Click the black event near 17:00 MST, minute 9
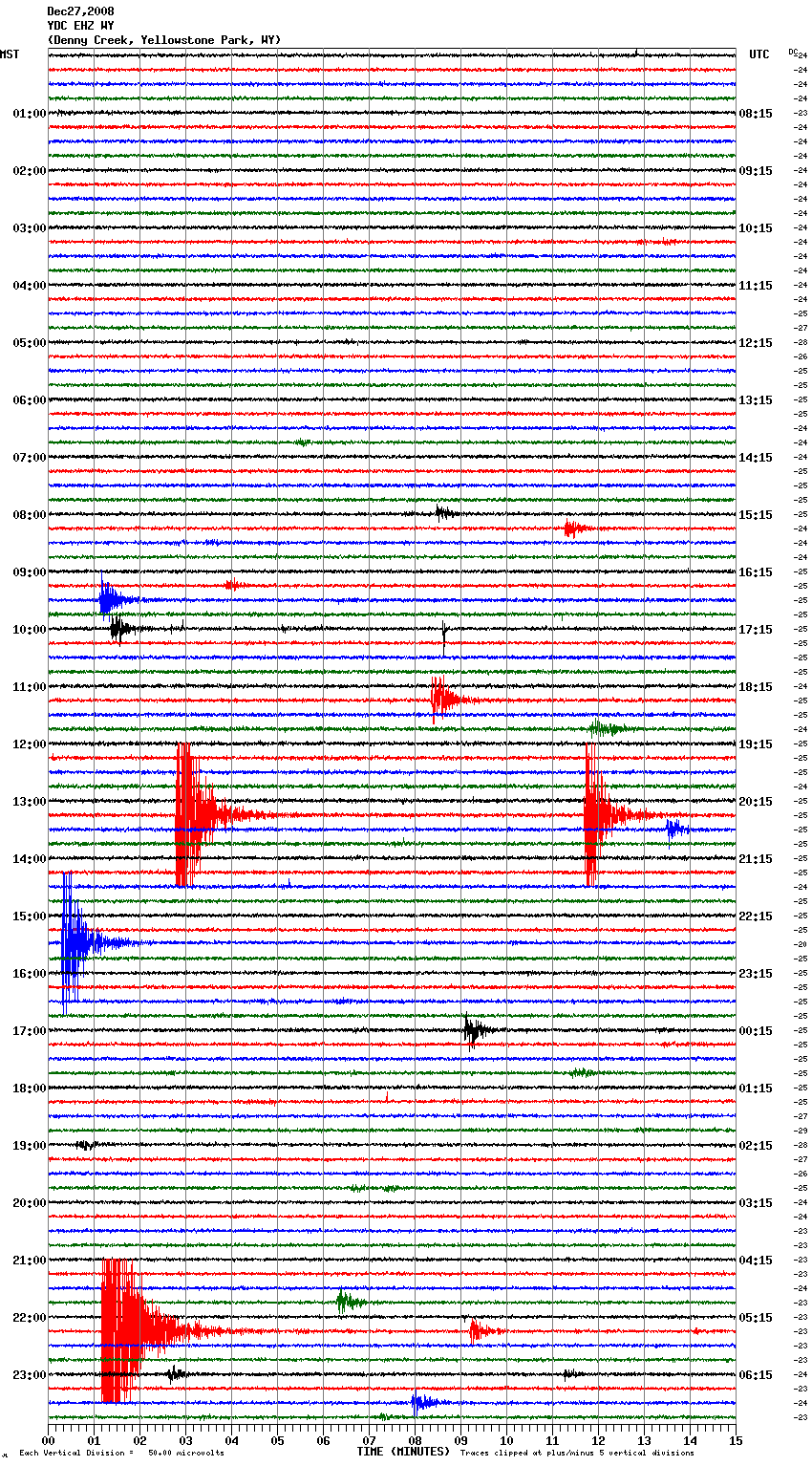This screenshot has height=1466, width=812. pos(478,1030)
